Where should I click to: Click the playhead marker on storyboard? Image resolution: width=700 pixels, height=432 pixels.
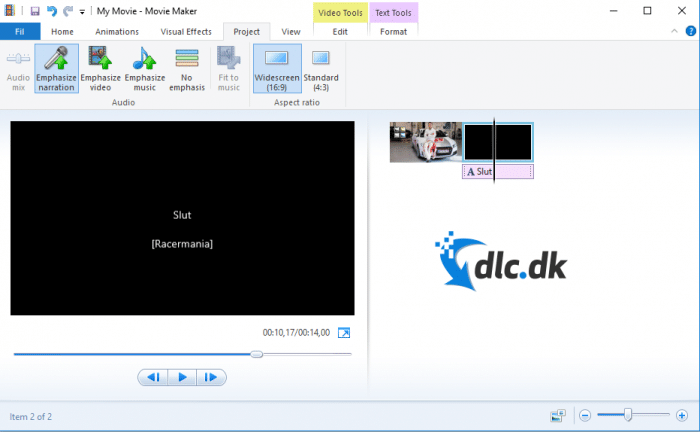pos(494,150)
